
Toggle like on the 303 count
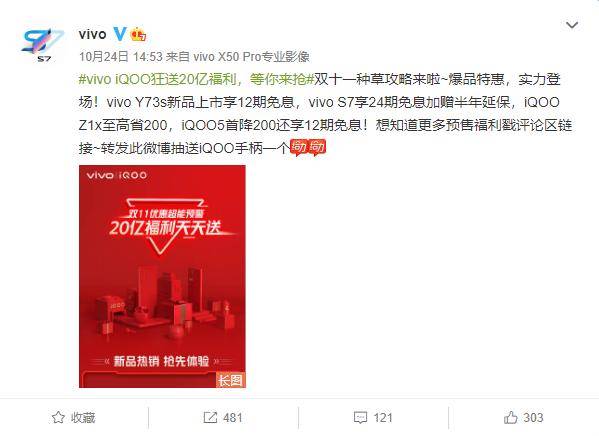523,417
